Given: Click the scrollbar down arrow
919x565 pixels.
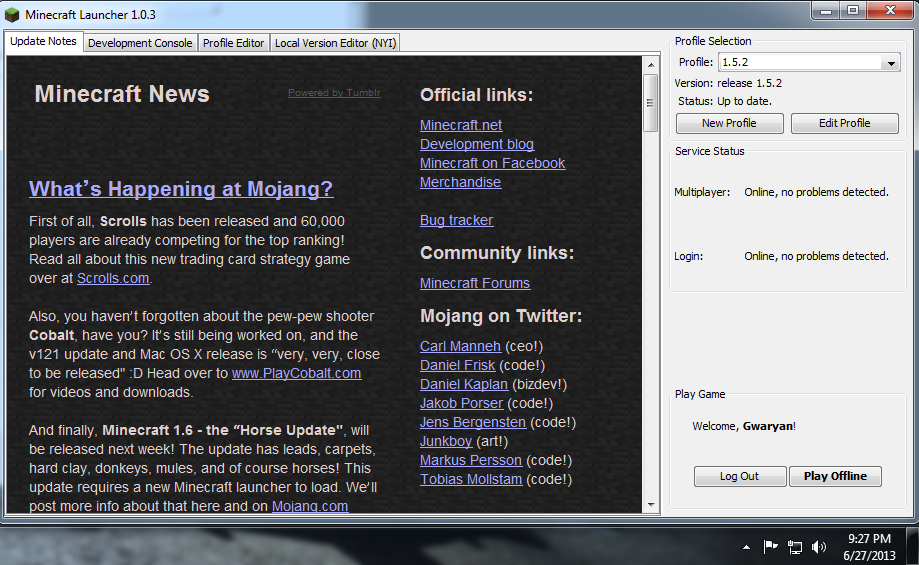Looking at the screenshot, I should click(x=651, y=505).
